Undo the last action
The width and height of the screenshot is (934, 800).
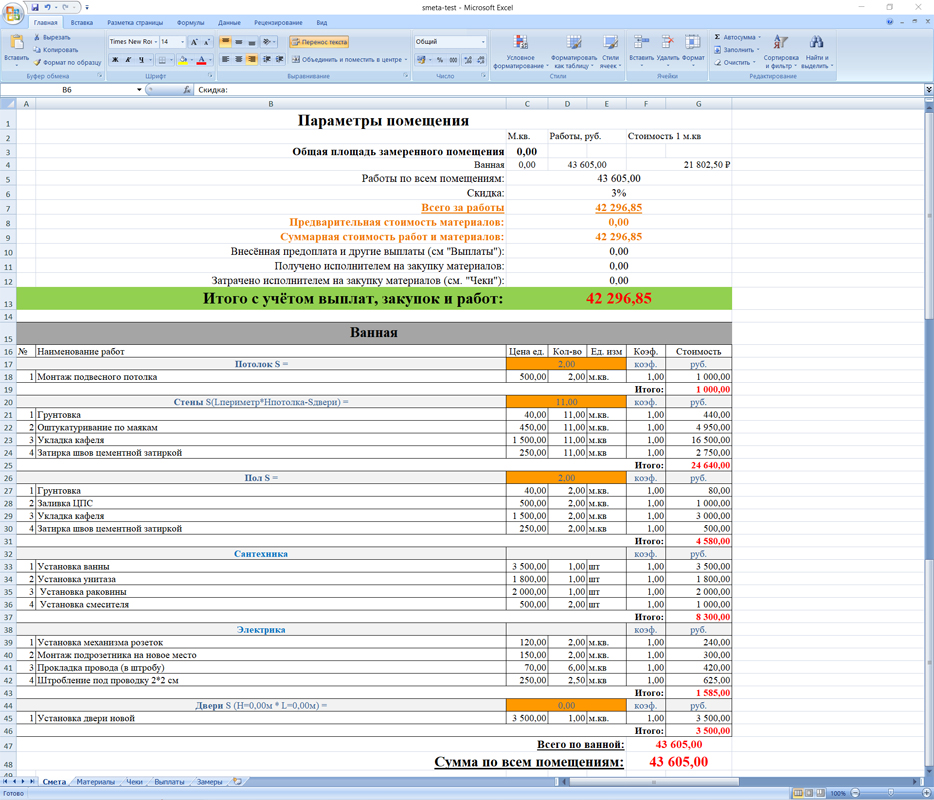coord(48,7)
